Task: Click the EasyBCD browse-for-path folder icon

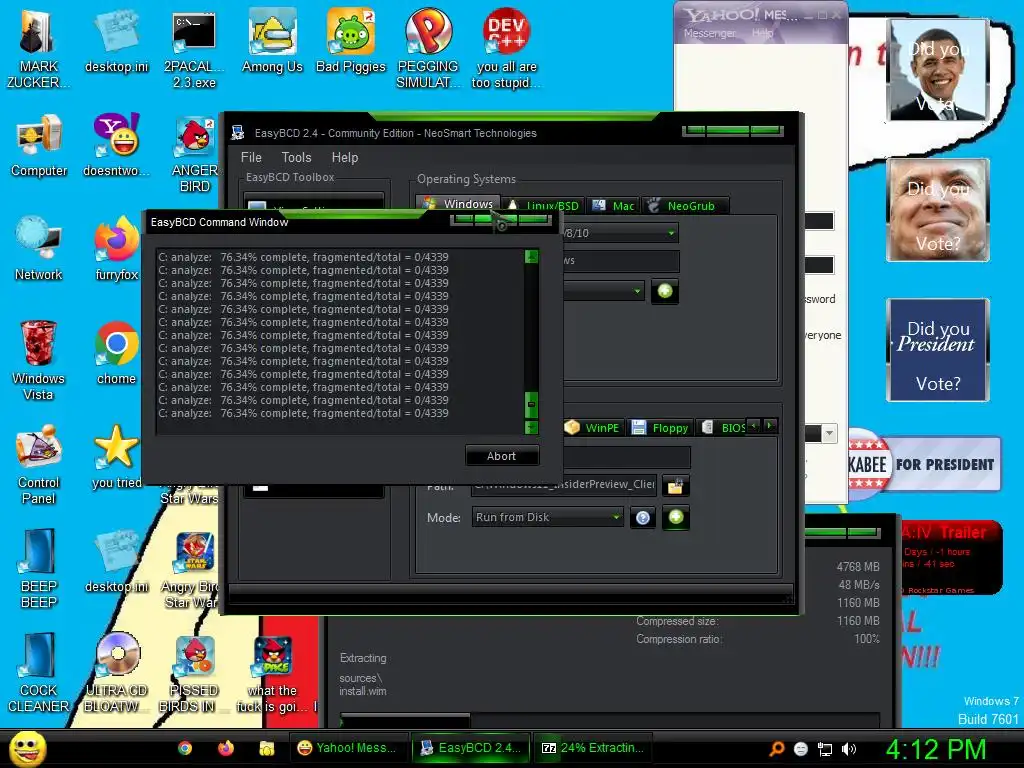Action: pyautogui.click(x=676, y=485)
